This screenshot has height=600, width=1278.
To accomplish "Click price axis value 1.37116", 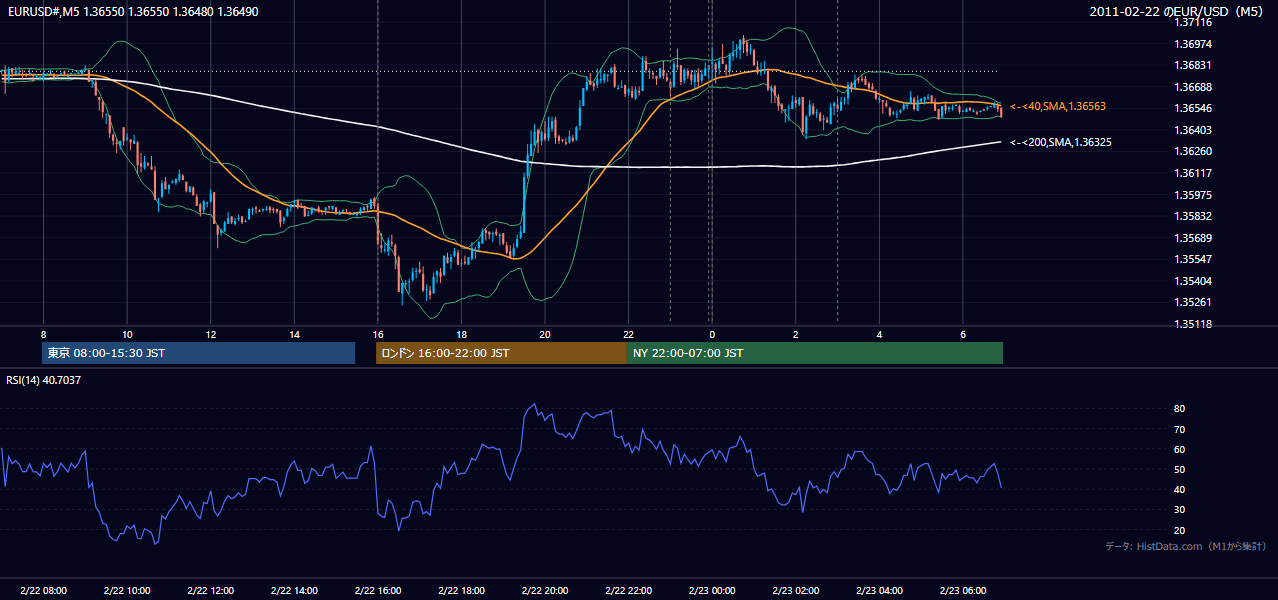I will (x=1195, y=22).
